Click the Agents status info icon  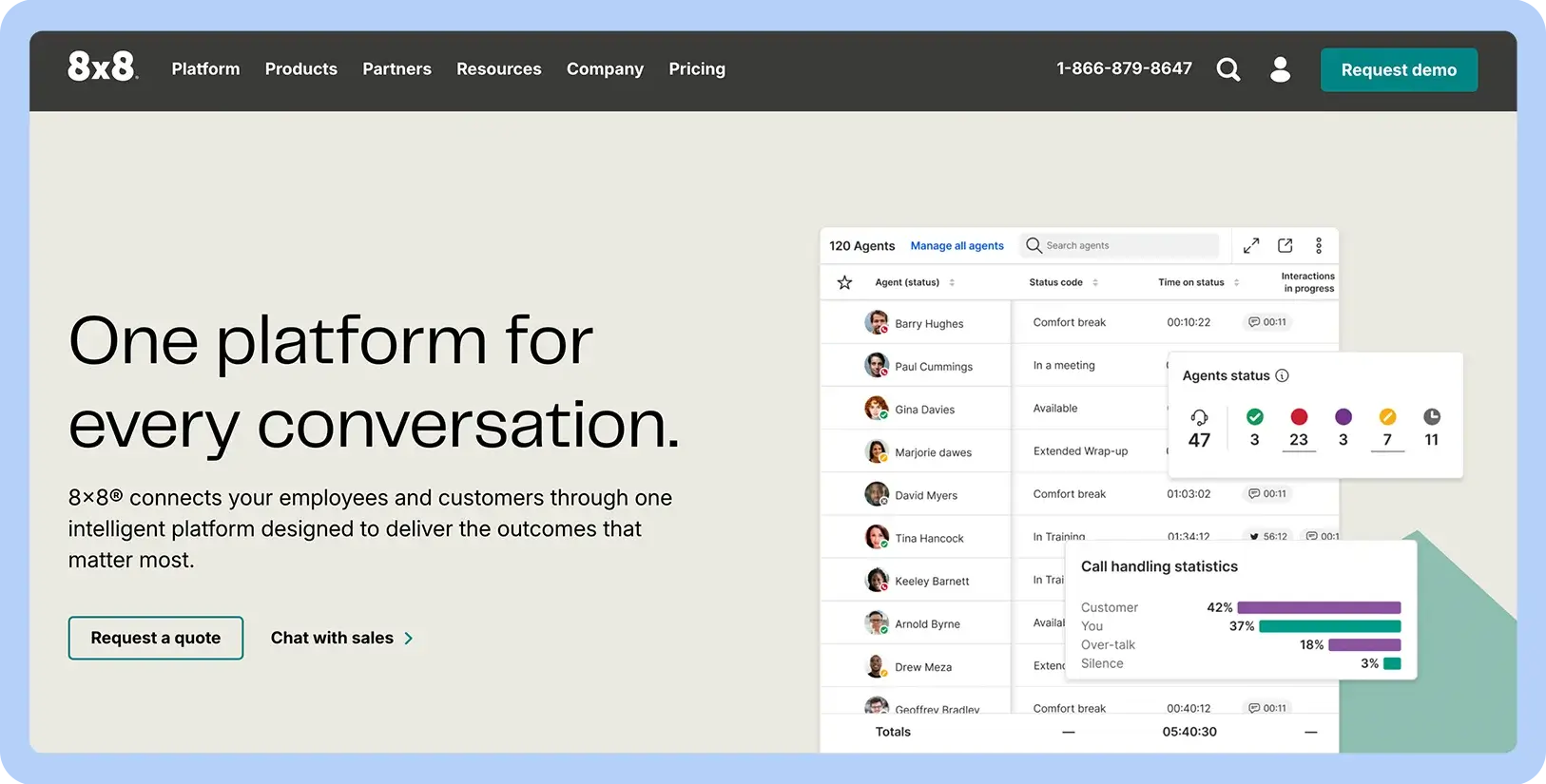[x=1282, y=375]
